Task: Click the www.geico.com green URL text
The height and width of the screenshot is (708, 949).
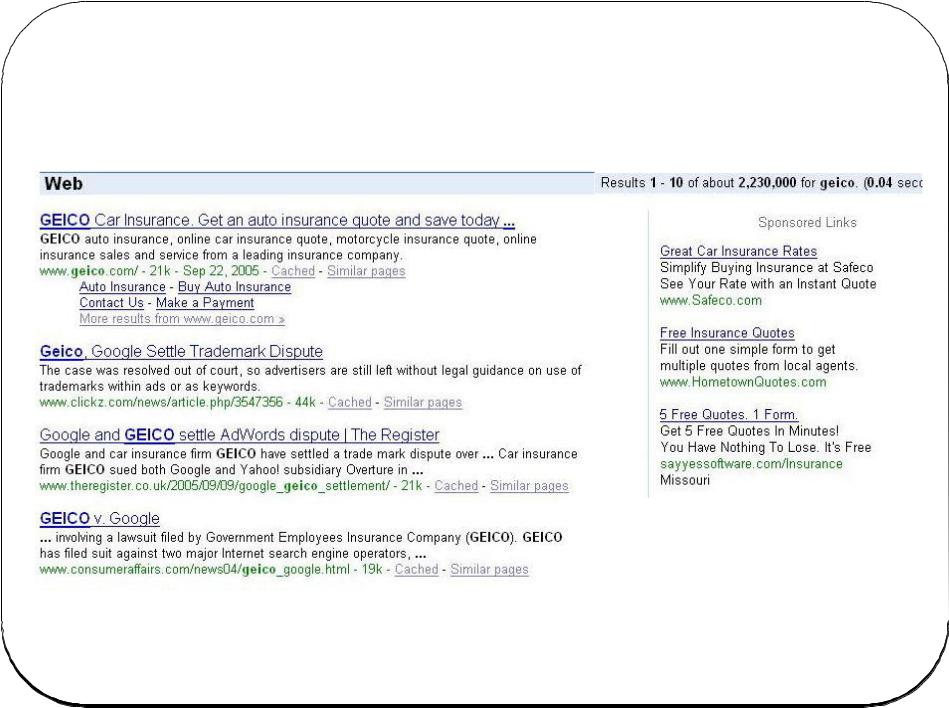Action: click(x=89, y=271)
